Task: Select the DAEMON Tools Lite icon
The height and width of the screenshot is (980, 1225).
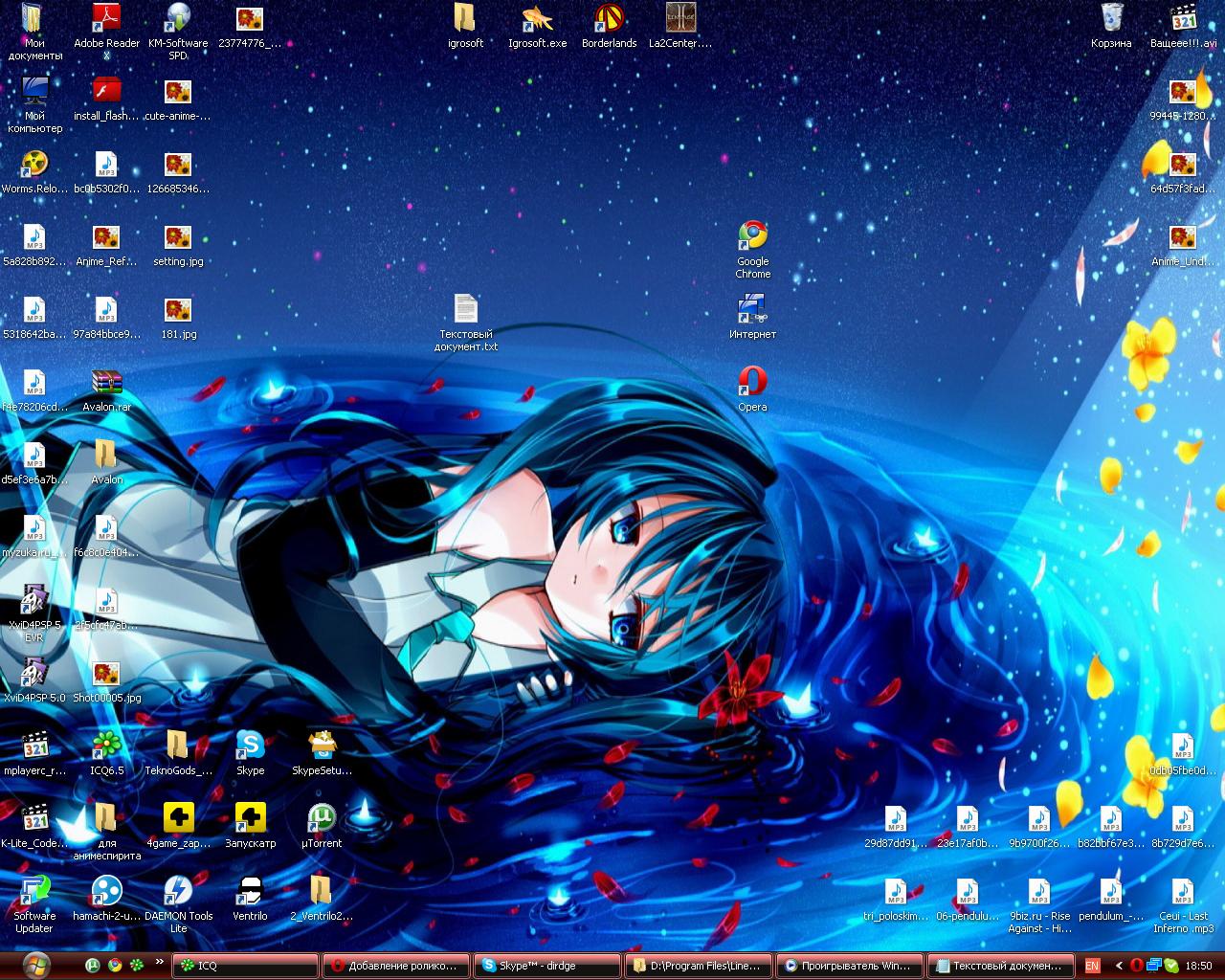Action: pos(178,904)
